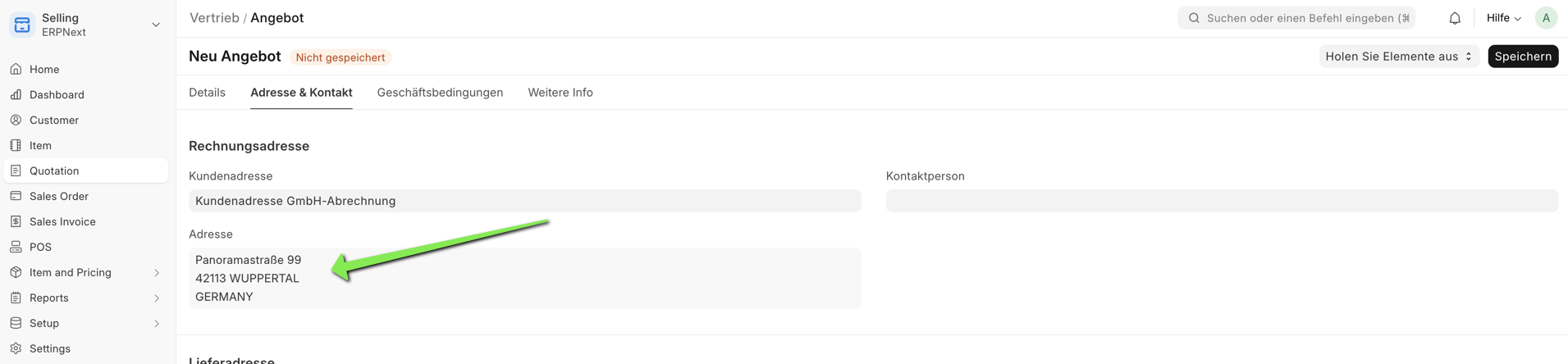The image size is (1568, 364).
Task: Expand the Reports sidebar section
Action: 157,298
